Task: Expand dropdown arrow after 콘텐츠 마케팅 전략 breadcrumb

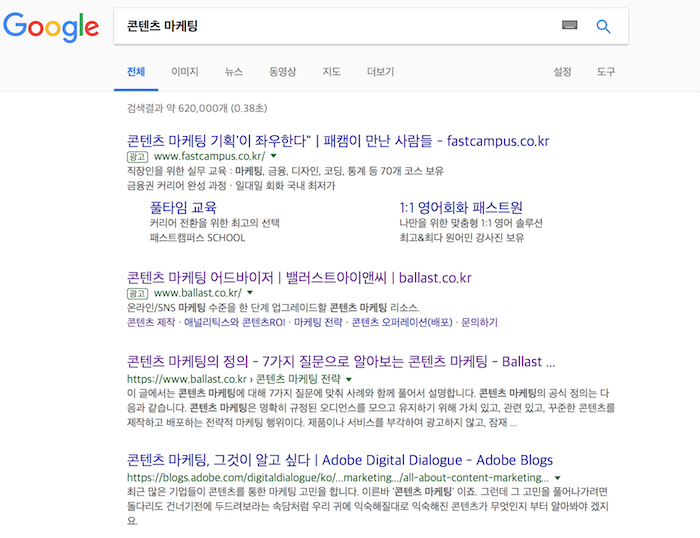Action: [349, 380]
